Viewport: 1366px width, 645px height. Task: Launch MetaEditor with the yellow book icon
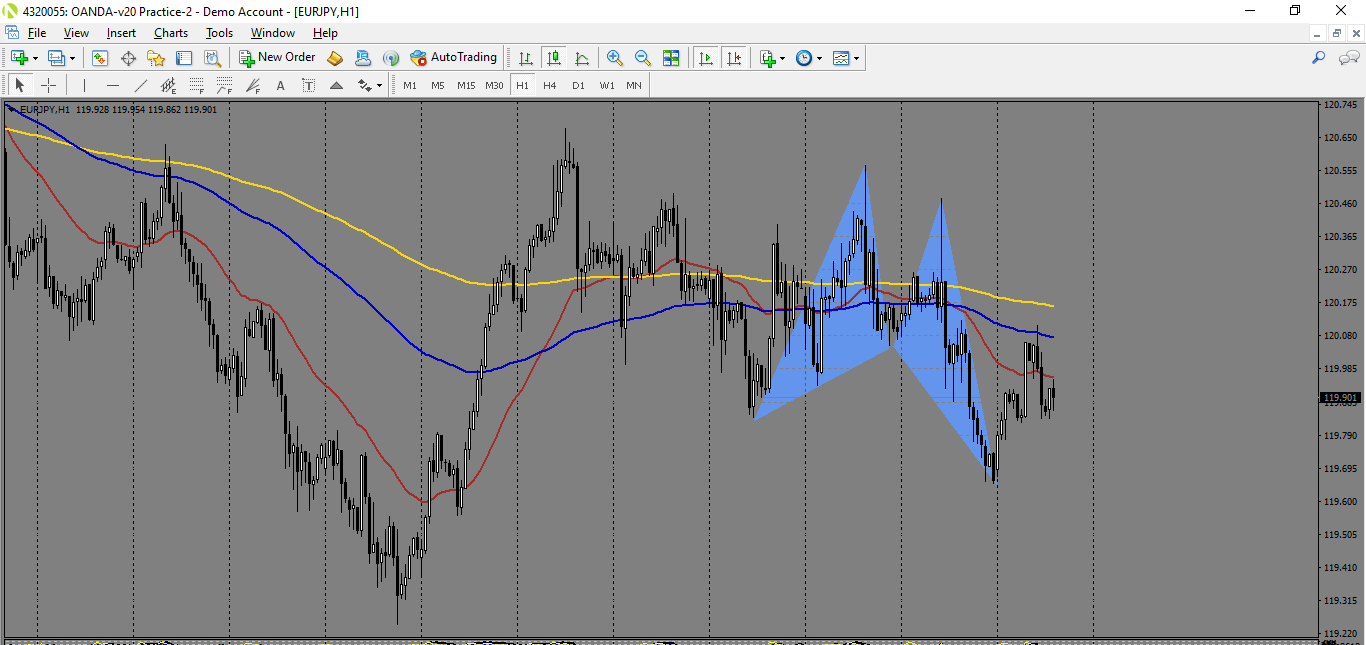point(335,58)
